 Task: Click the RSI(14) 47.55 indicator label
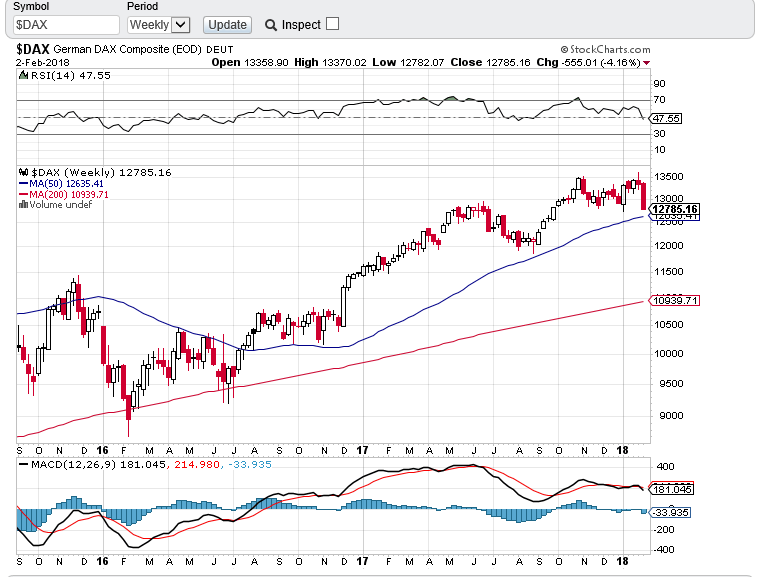(x=71, y=75)
